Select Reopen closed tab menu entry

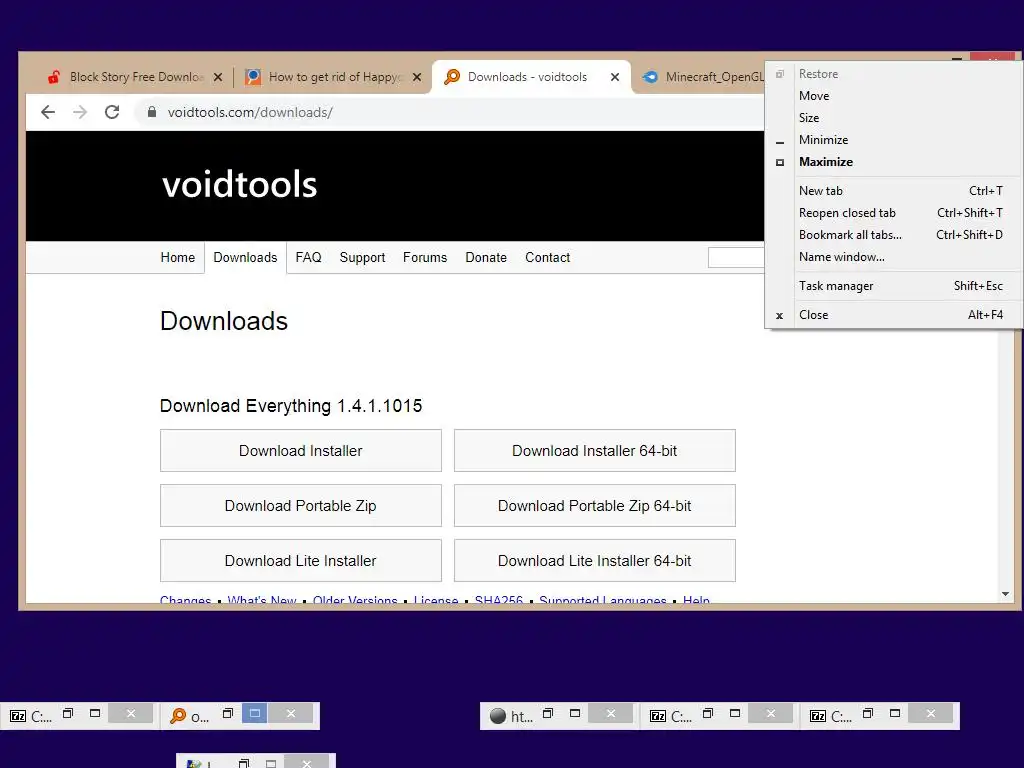tap(894, 213)
